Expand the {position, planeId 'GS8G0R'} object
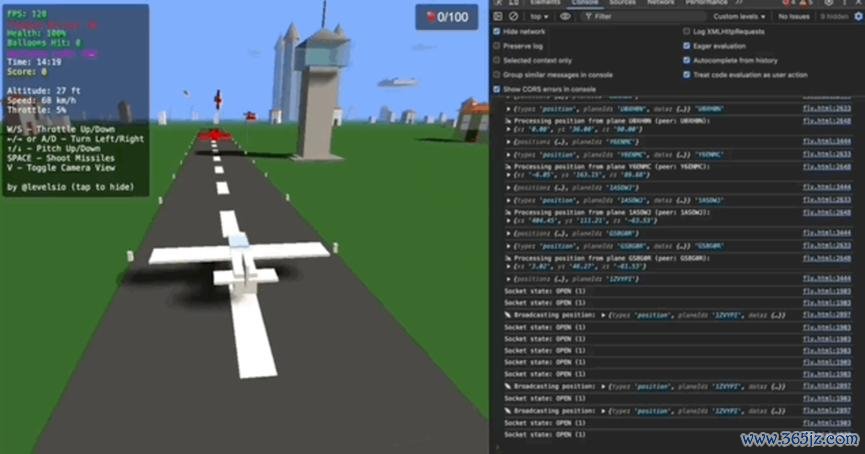 click(x=509, y=233)
